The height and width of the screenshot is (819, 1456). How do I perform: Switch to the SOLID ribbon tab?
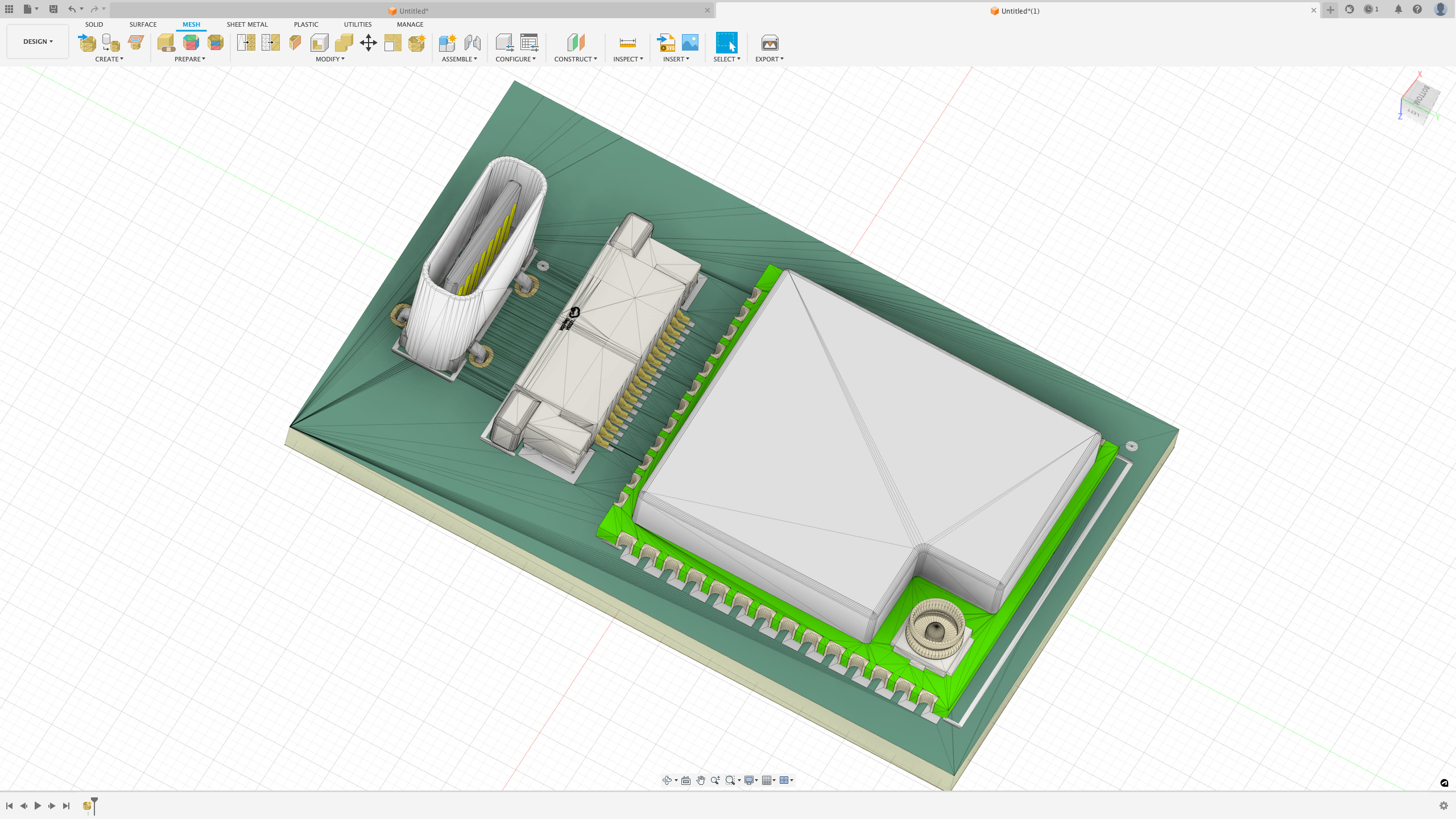(94, 24)
